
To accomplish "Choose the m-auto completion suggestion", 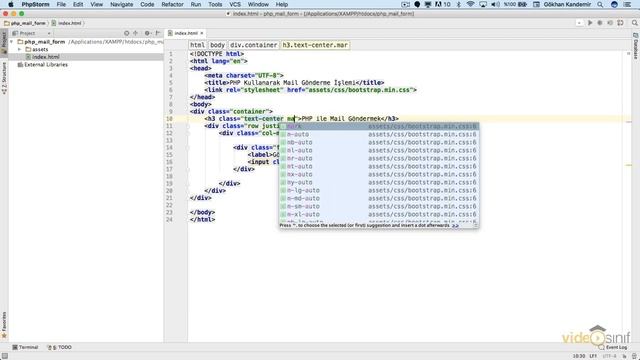I will [x=379, y=134].
